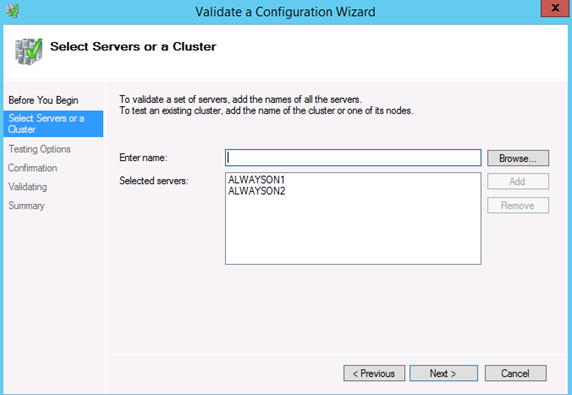Click the servers checkmark header icon
The width and height of the screenshot is (572, 395).
(28, 51)
